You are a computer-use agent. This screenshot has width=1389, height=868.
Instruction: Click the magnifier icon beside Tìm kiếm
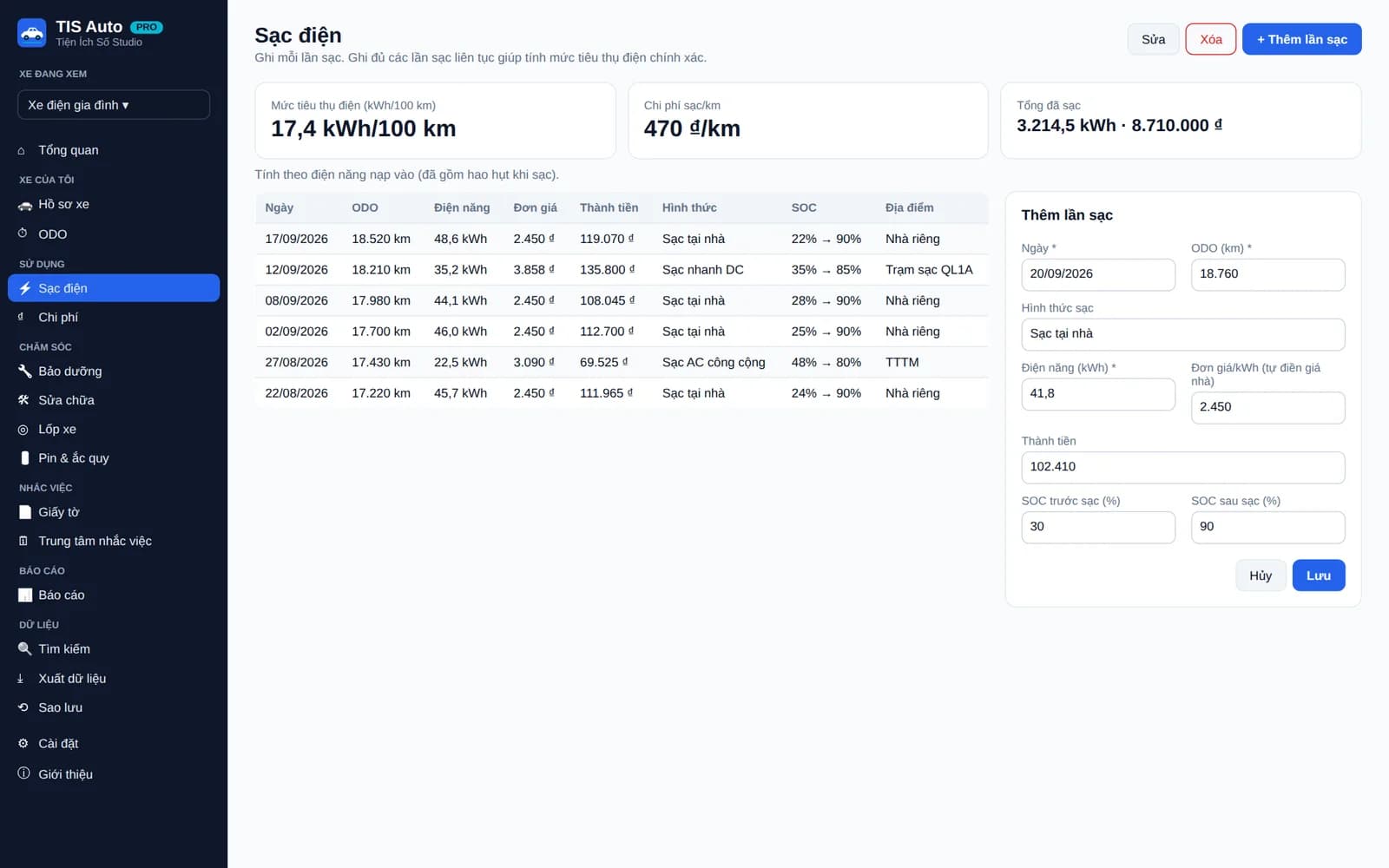pos(24,649)
